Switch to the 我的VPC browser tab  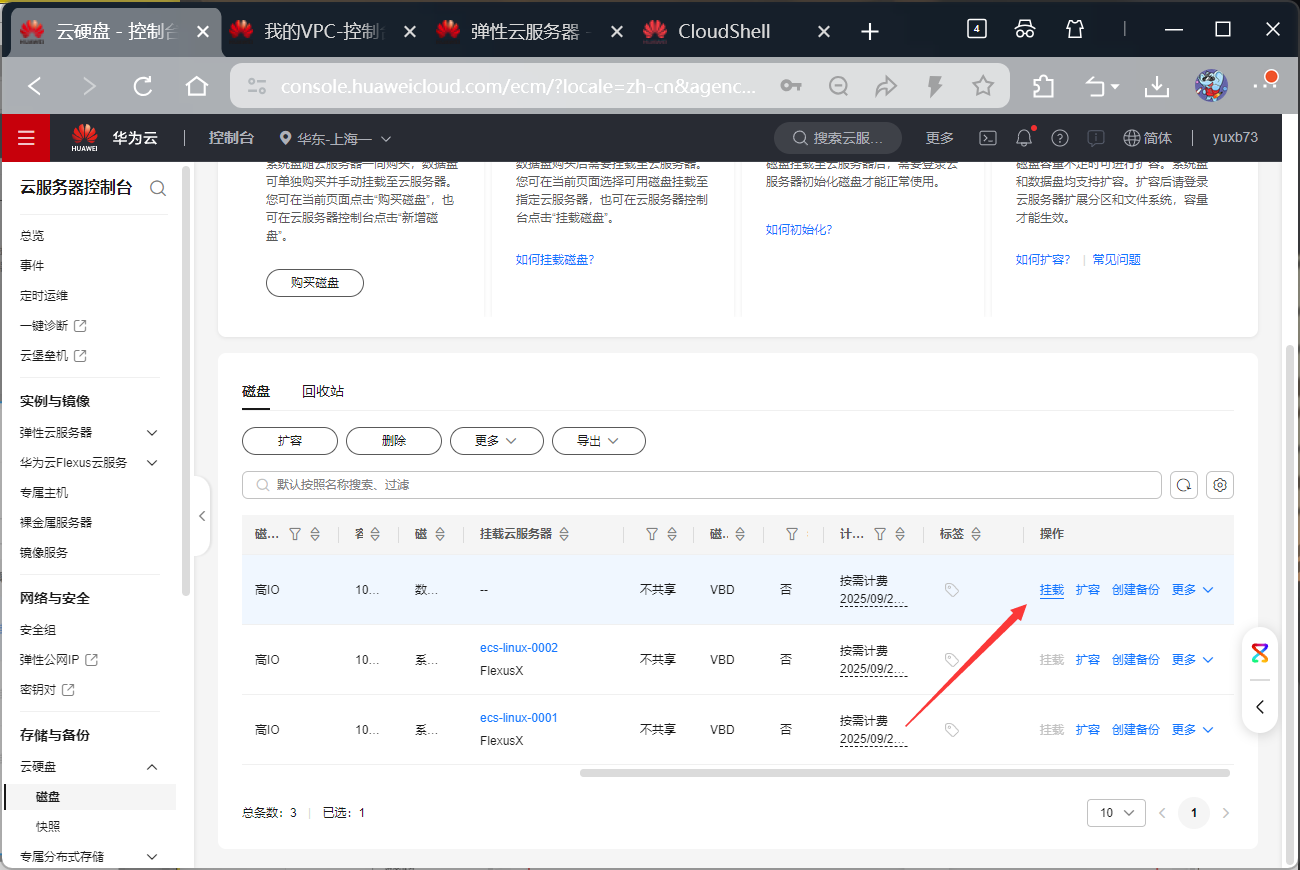(x=323, y=32)
